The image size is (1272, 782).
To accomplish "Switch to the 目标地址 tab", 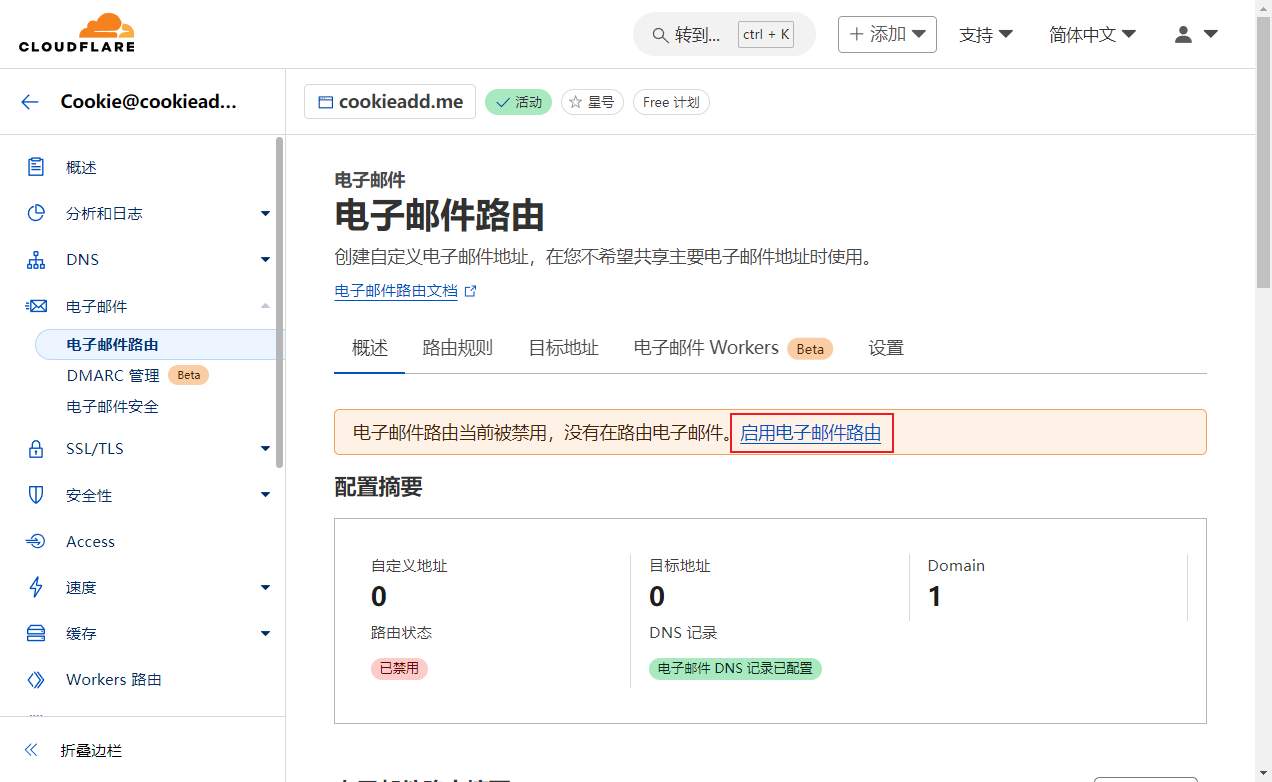I will coord(563,348).
